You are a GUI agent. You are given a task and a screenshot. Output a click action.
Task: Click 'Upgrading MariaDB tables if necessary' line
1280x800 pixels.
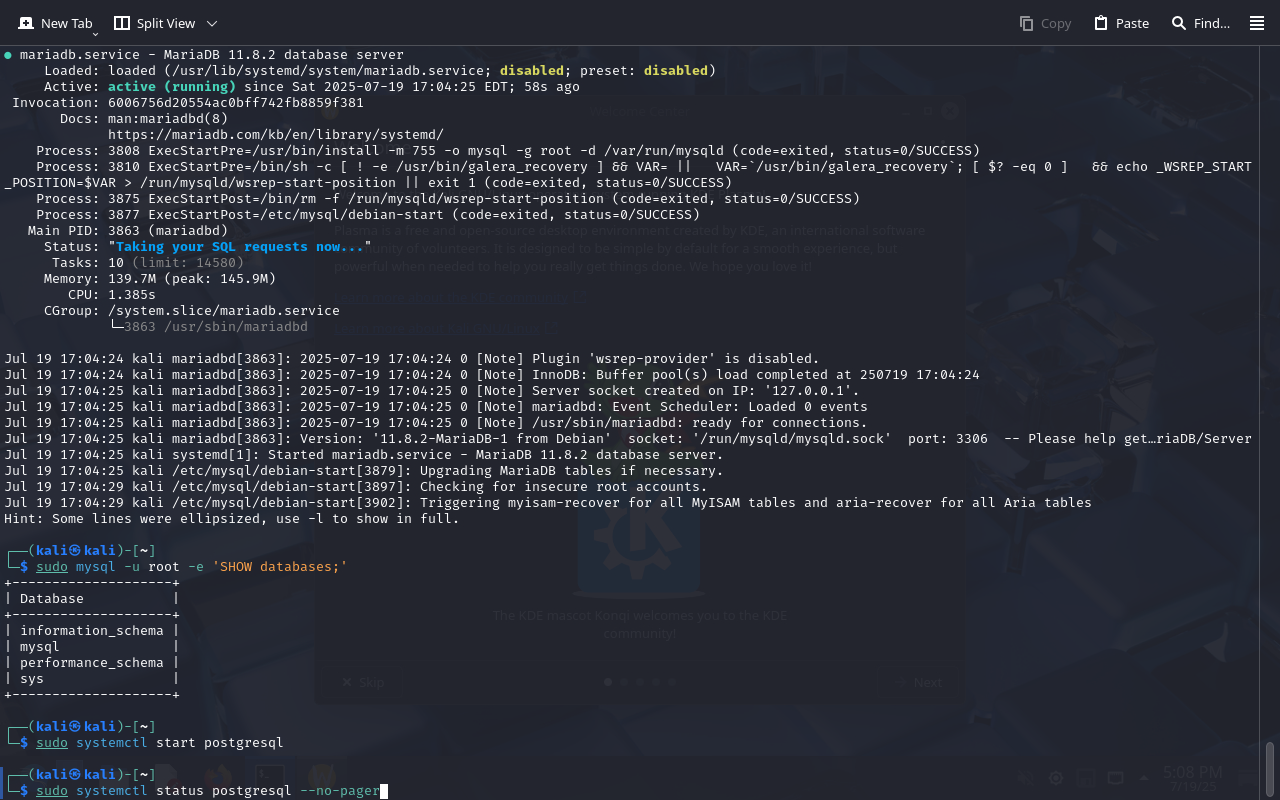click(x=364, y=471)
